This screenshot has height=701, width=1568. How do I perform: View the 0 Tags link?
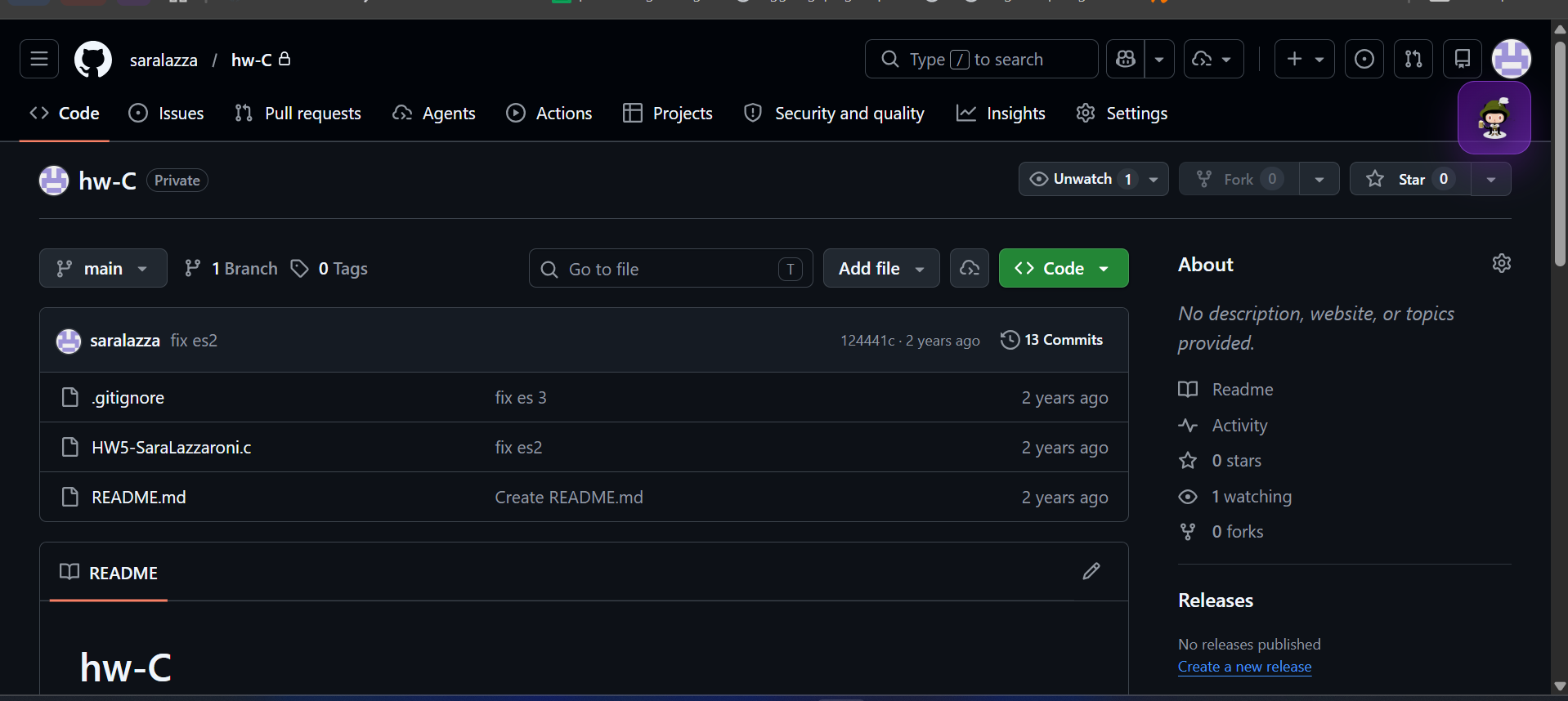330,268
